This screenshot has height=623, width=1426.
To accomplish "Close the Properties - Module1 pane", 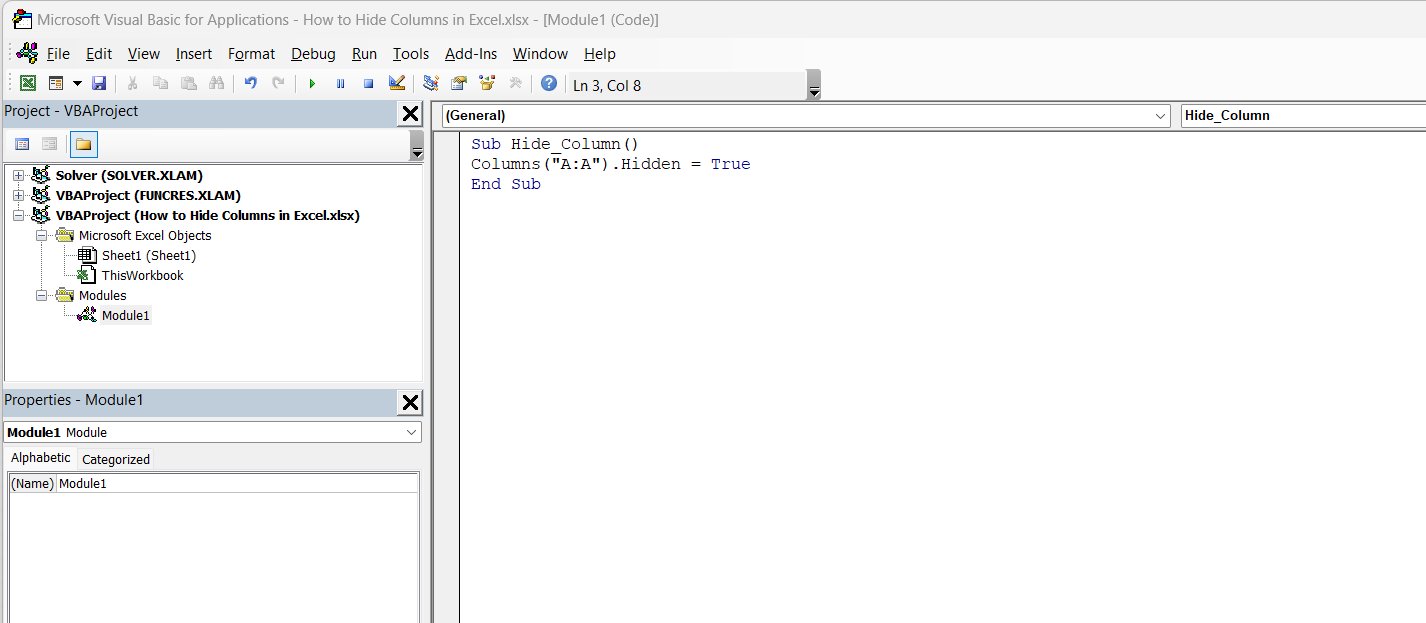I will click(x=410, y=403).
